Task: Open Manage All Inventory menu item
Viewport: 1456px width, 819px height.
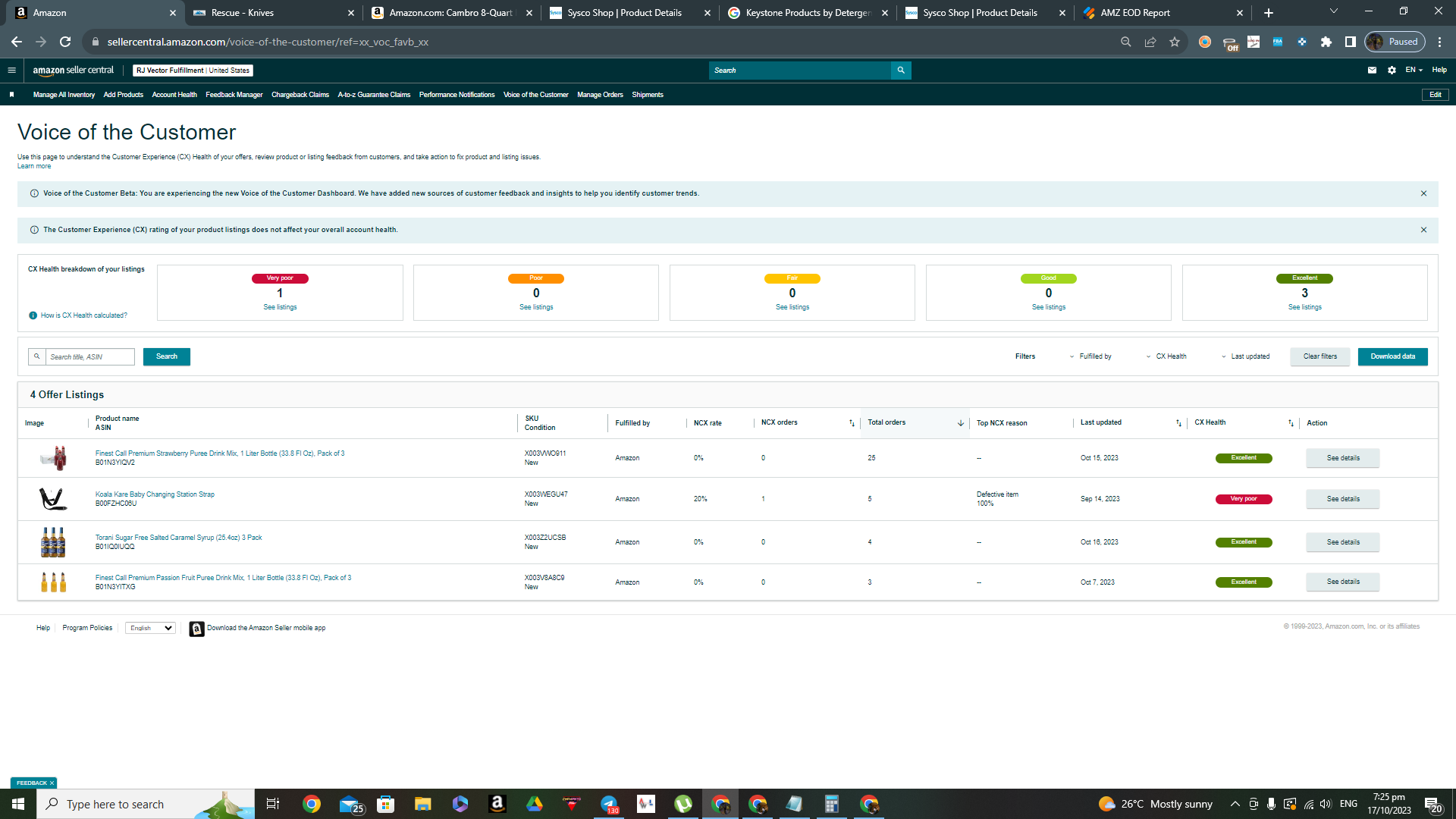Action: tap(64, 95)
